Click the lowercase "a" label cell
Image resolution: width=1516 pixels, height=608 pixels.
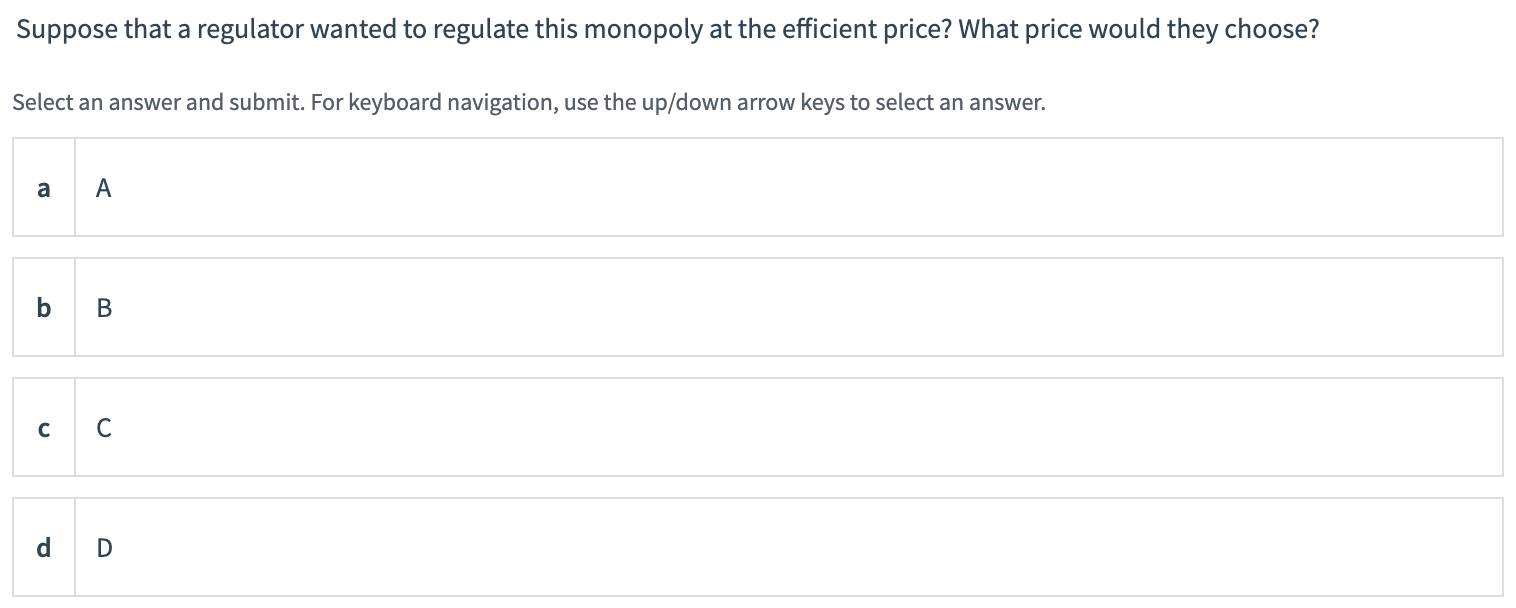(43, 187)
